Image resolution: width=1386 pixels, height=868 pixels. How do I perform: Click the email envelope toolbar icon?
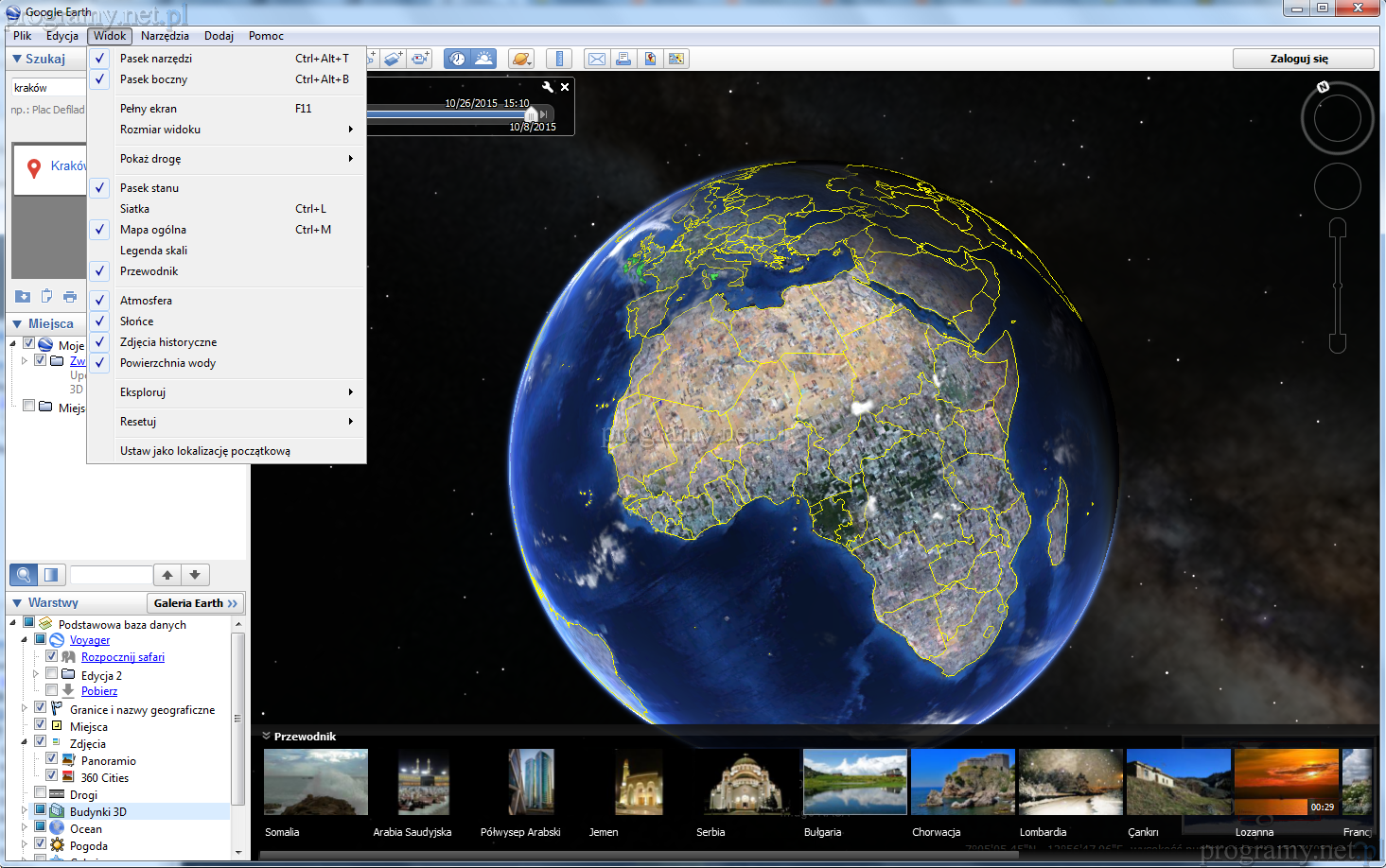tap(597, 59)
